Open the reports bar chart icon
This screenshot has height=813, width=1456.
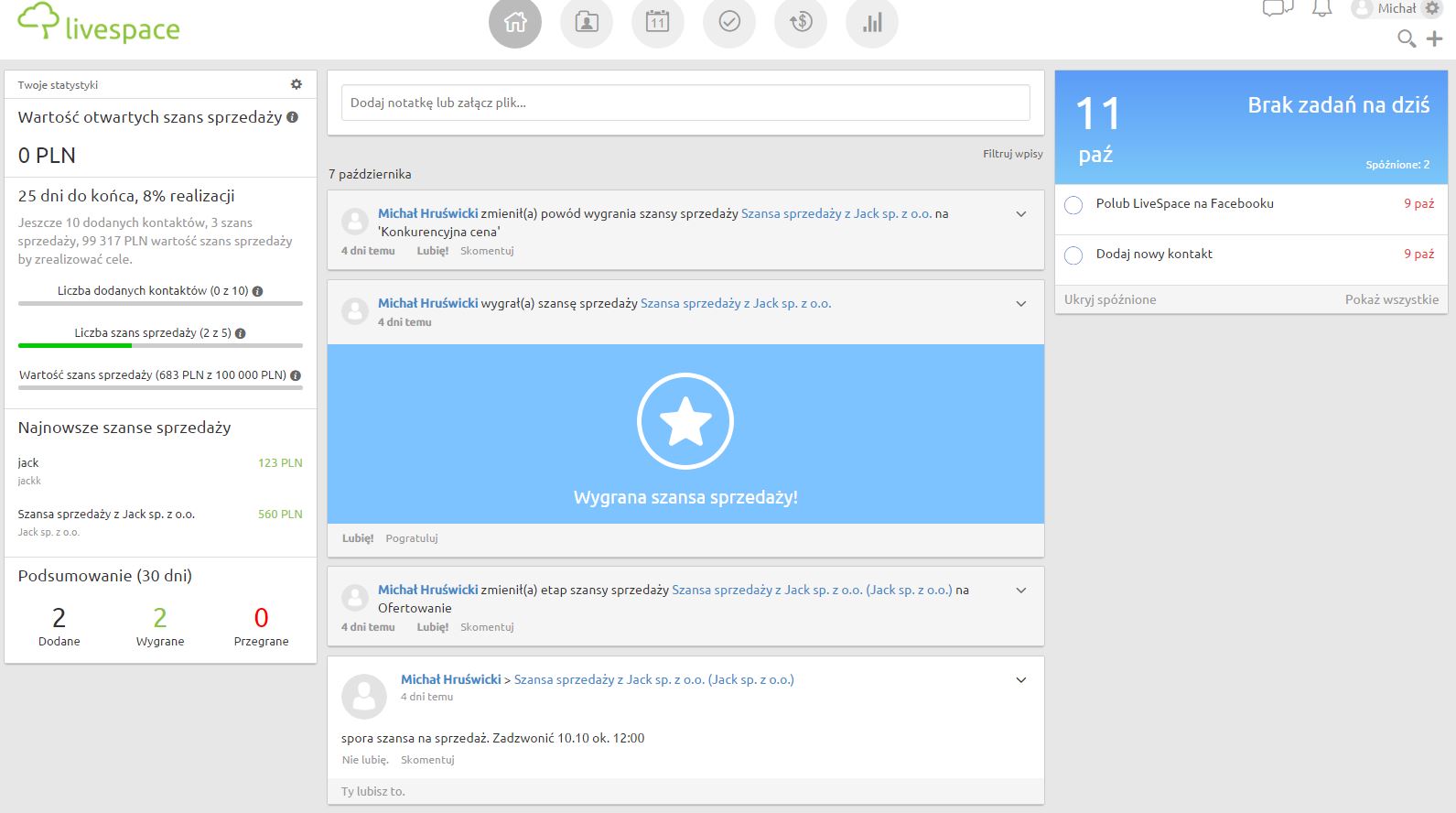[x=872, y=22]
